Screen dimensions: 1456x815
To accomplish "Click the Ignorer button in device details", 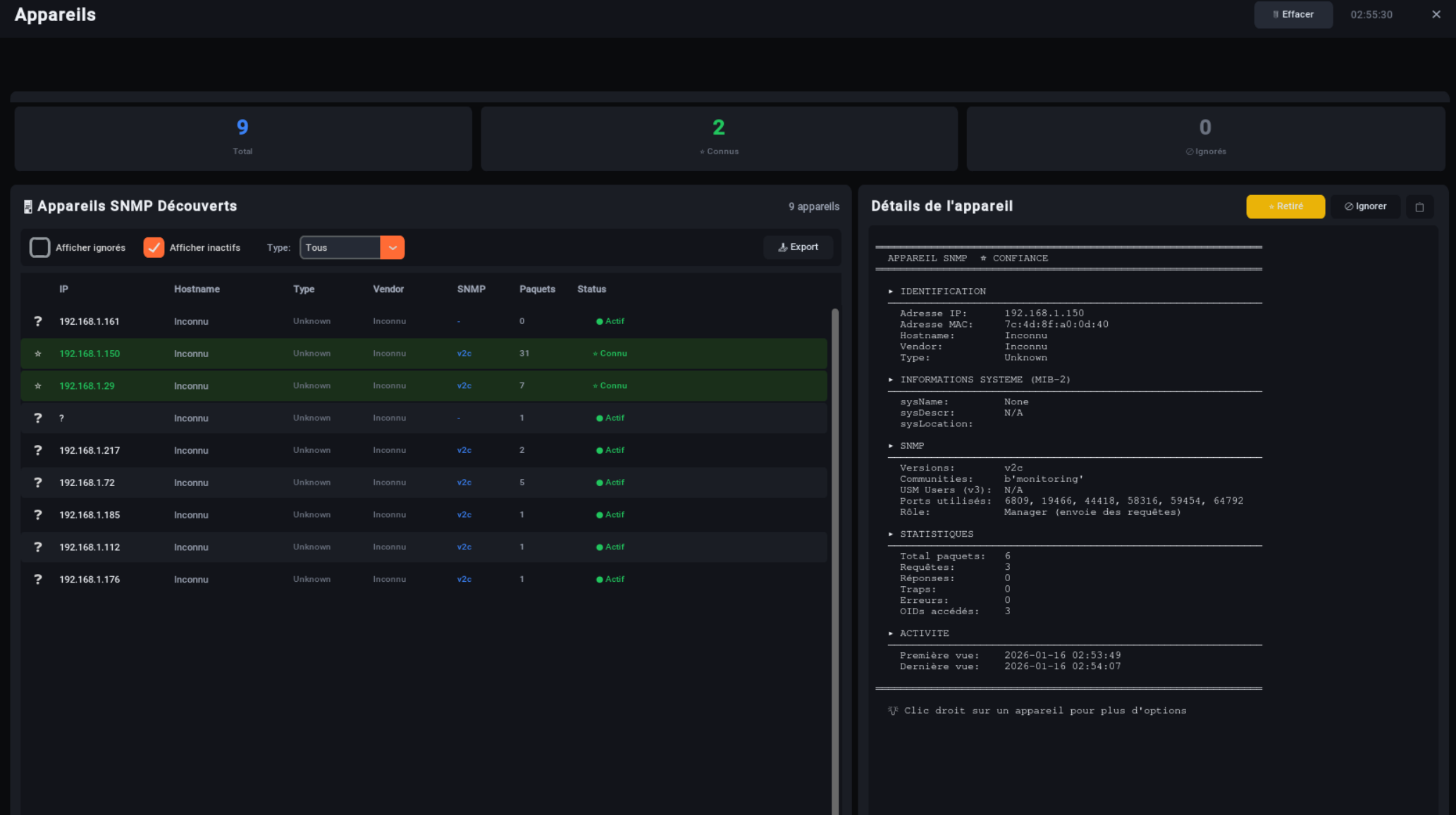I will pos(1365,206).
